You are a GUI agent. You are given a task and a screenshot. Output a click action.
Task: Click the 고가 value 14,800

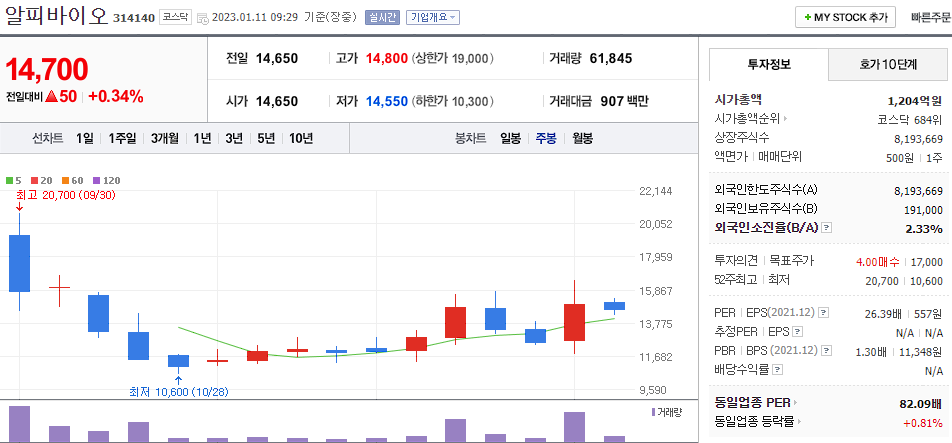387,59
